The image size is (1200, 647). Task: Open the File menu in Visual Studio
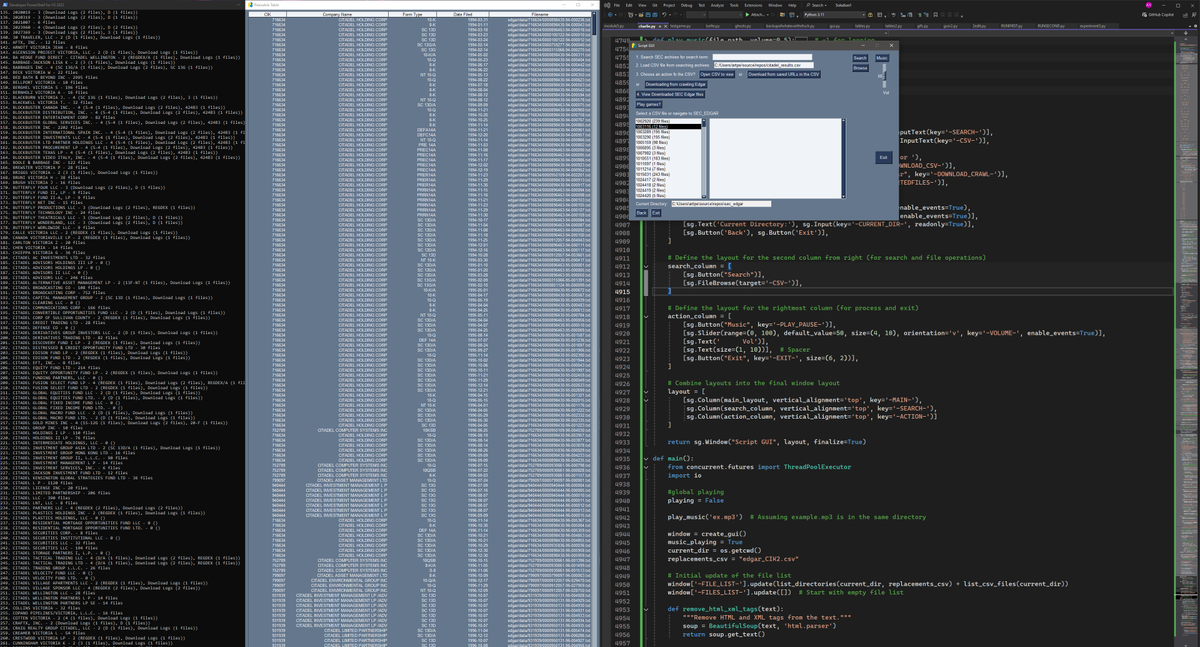(x=617, y=5)
